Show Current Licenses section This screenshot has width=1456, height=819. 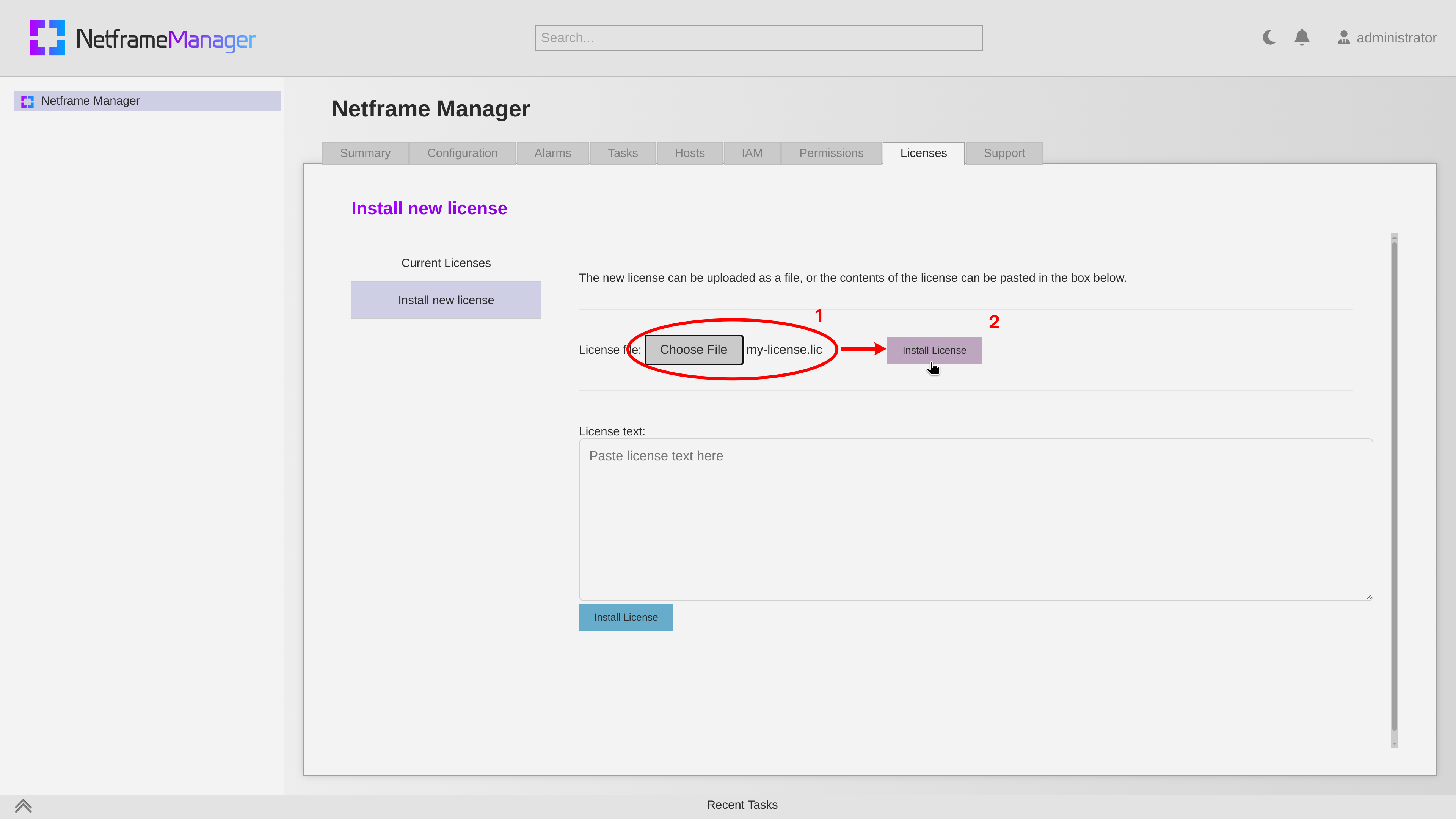coord(446,263)
